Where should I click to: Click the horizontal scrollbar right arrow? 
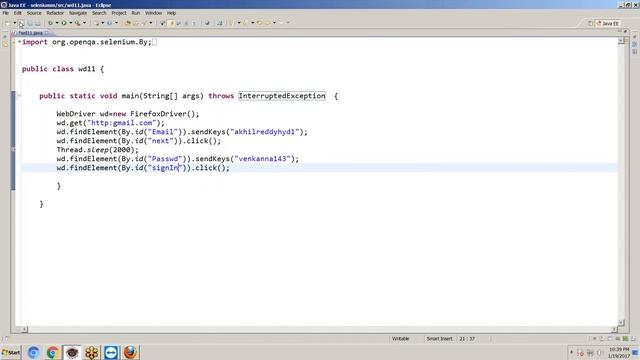coord(614,329)
